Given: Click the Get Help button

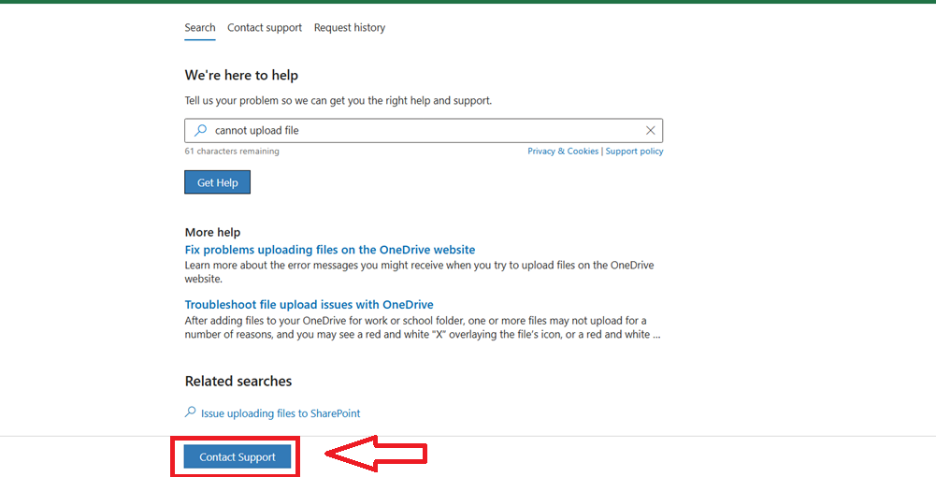Looking at the screenshot, I should (217, 183).
